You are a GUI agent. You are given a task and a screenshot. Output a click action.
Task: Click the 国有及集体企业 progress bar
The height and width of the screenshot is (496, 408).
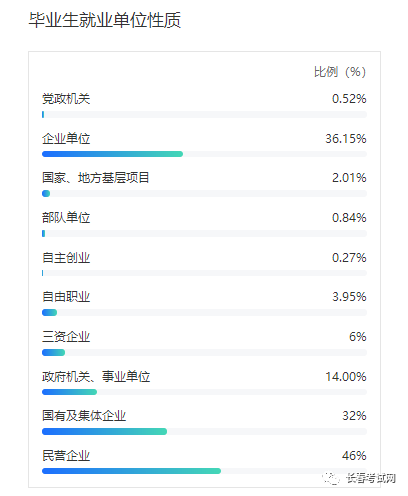coord(204,432)
